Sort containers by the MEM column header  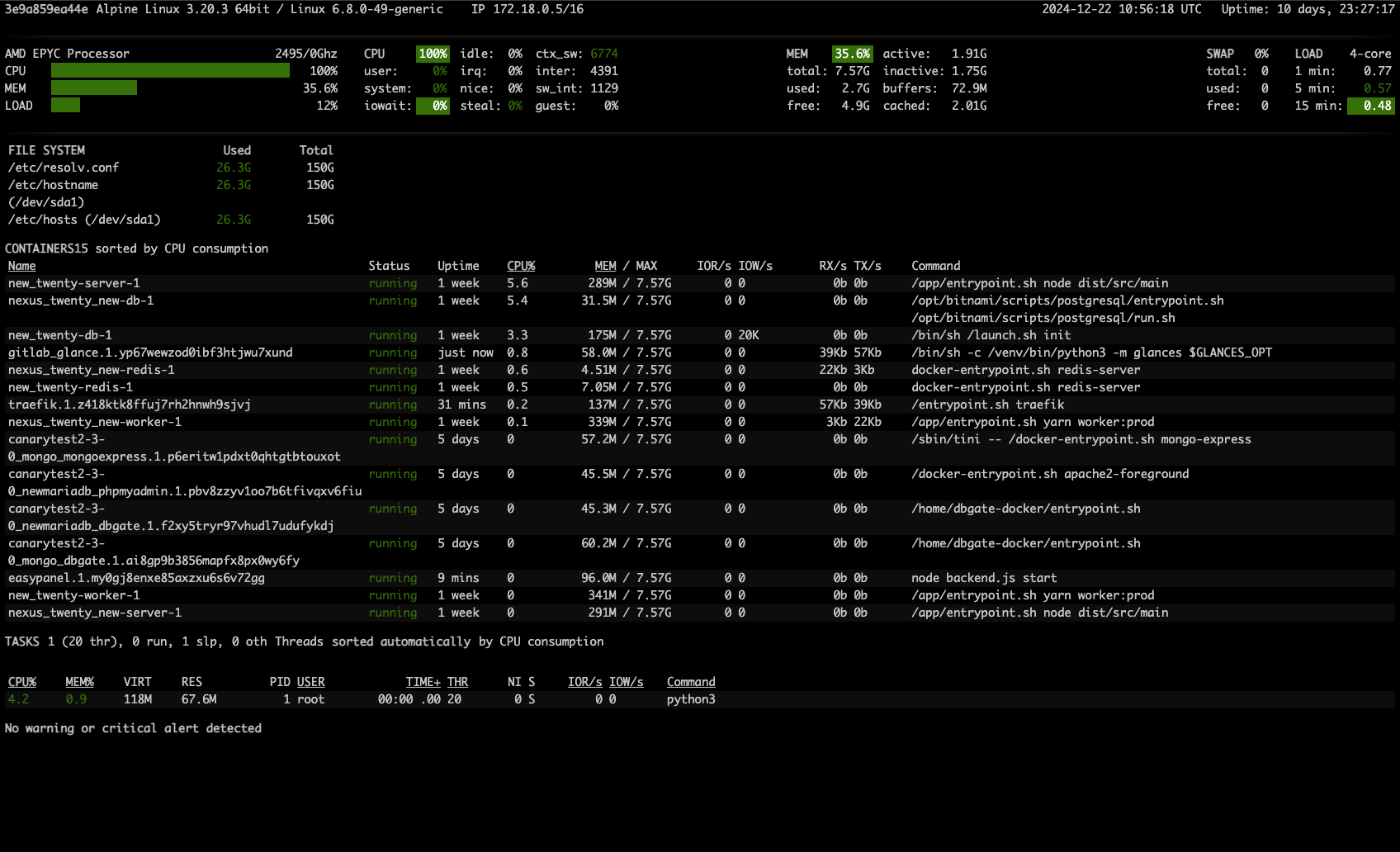click(x=605, y=265)
